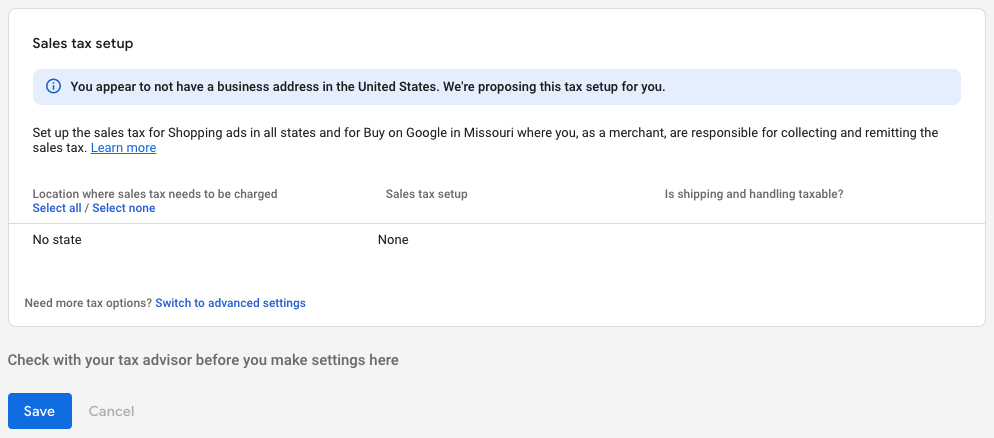Switch to advanced settings
The height and width of the screenshot is (438, 994).
click(x=230, y=303)
